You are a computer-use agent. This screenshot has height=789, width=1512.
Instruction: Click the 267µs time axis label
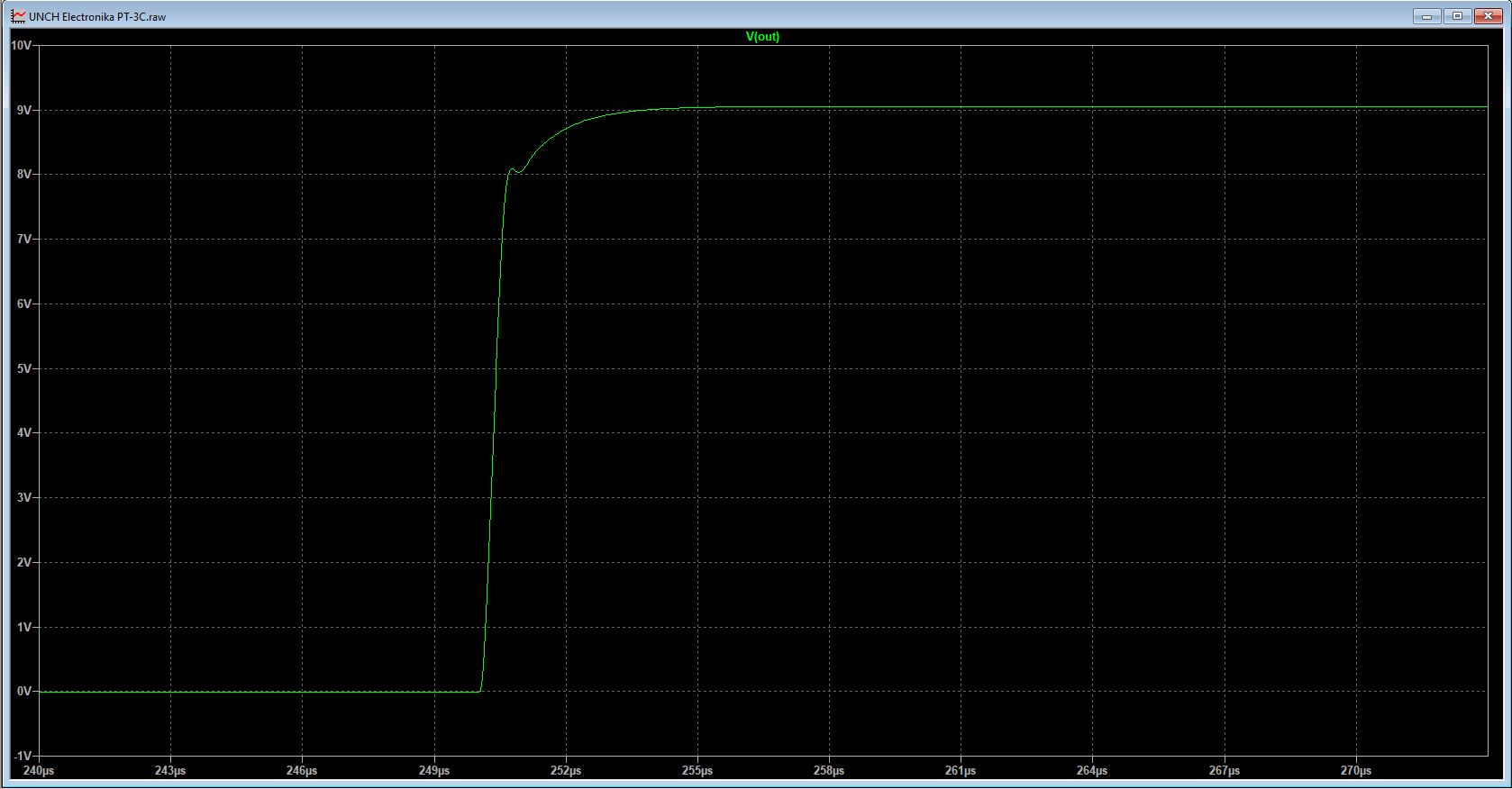coord(1225,771)
